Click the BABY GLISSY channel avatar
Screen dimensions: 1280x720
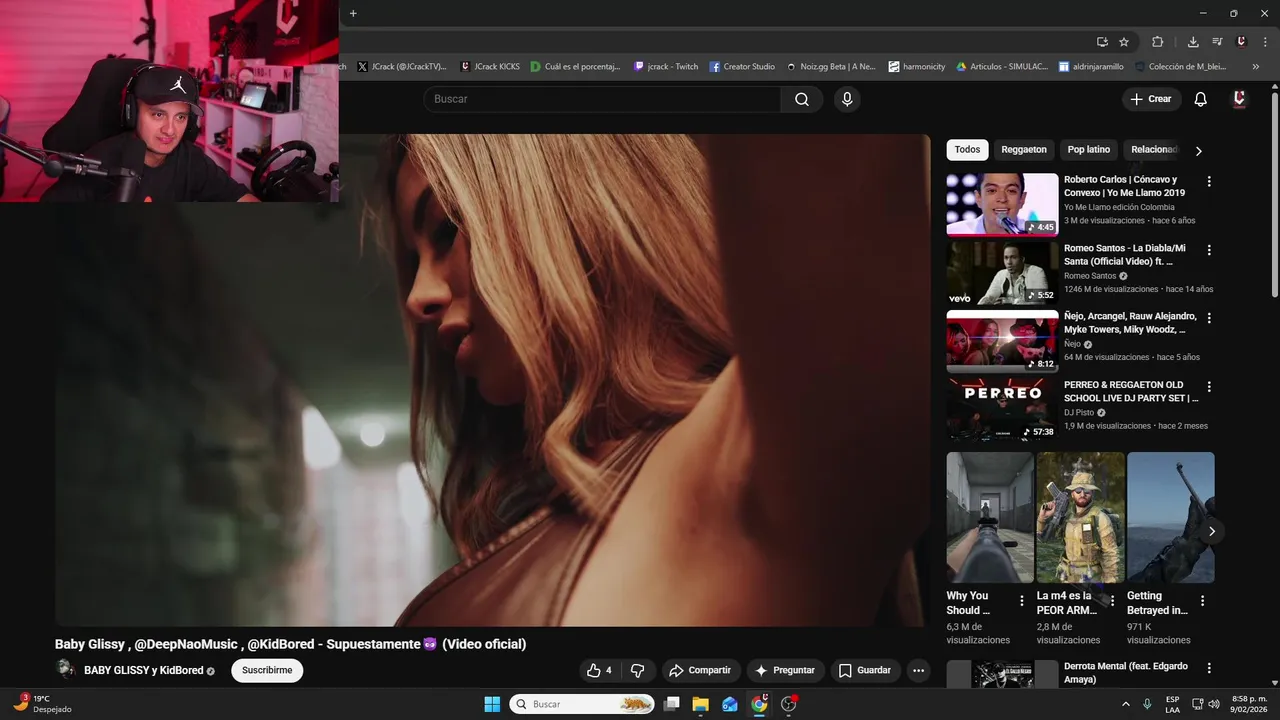pyautogui.click(x=65, y=669)
